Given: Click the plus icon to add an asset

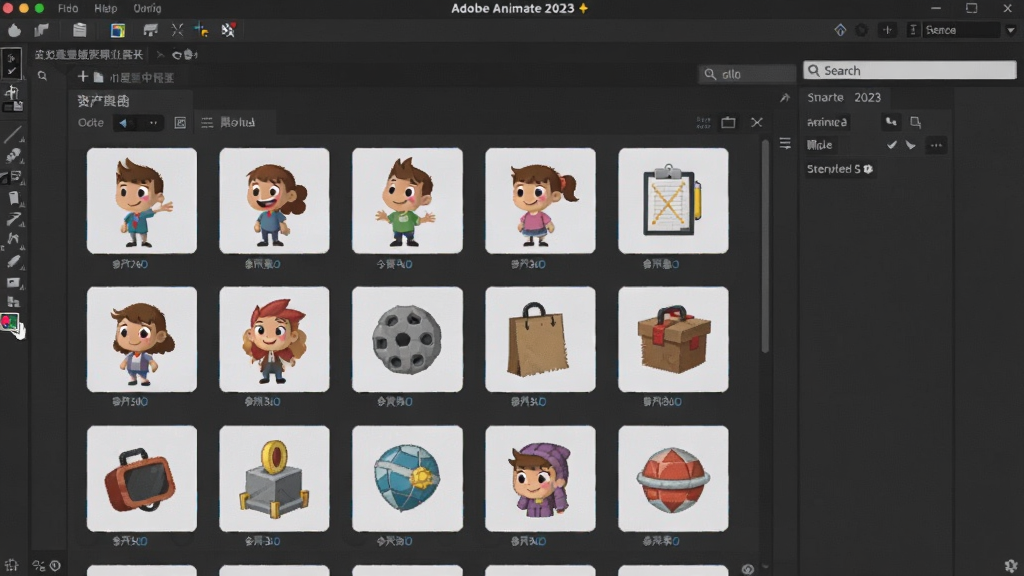Looking at the screenshot, I should pyautogui.click(x=82, y=77).
